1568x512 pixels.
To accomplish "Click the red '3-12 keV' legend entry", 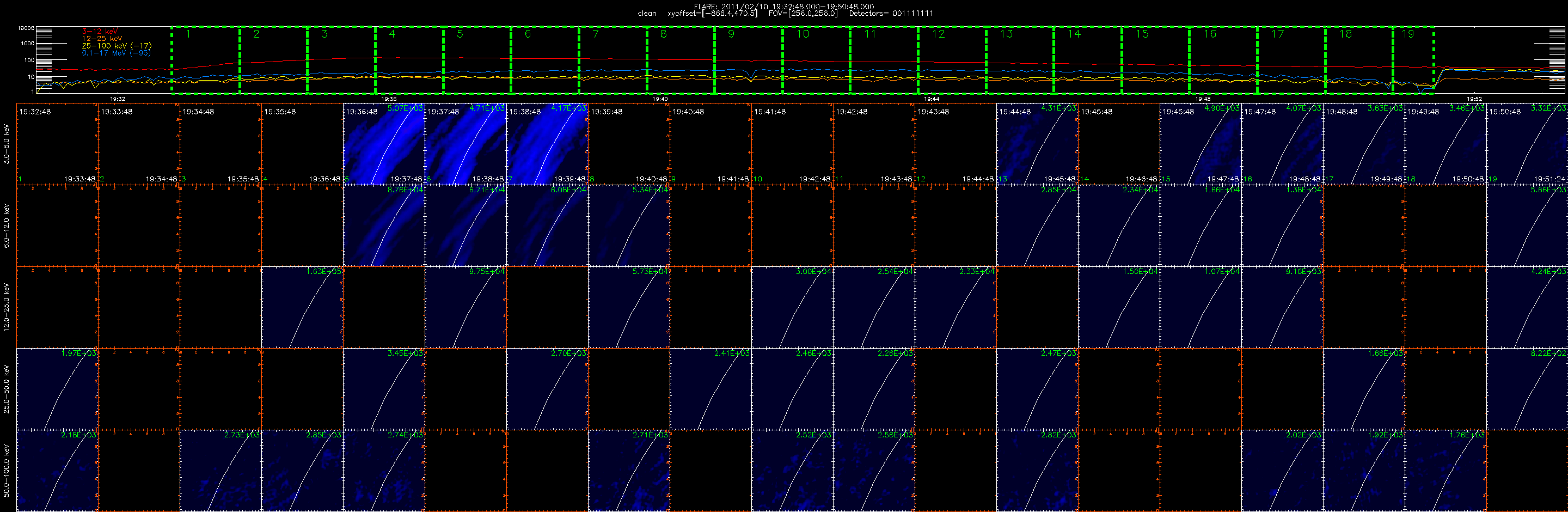I will 100,31.
